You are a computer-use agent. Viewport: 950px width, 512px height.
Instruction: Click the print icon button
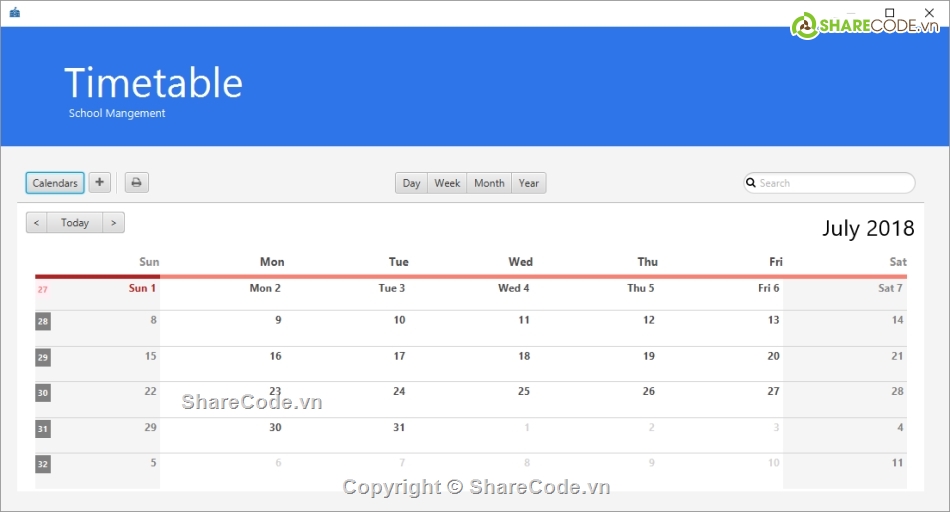(x=137, y=183)
